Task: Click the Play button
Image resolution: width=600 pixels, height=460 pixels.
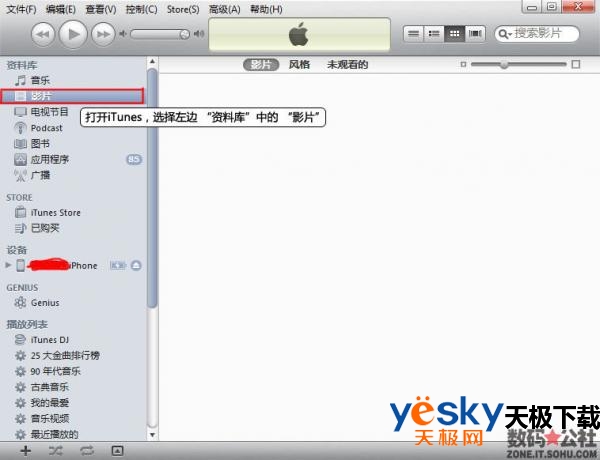Action: [x=73, y=34]
